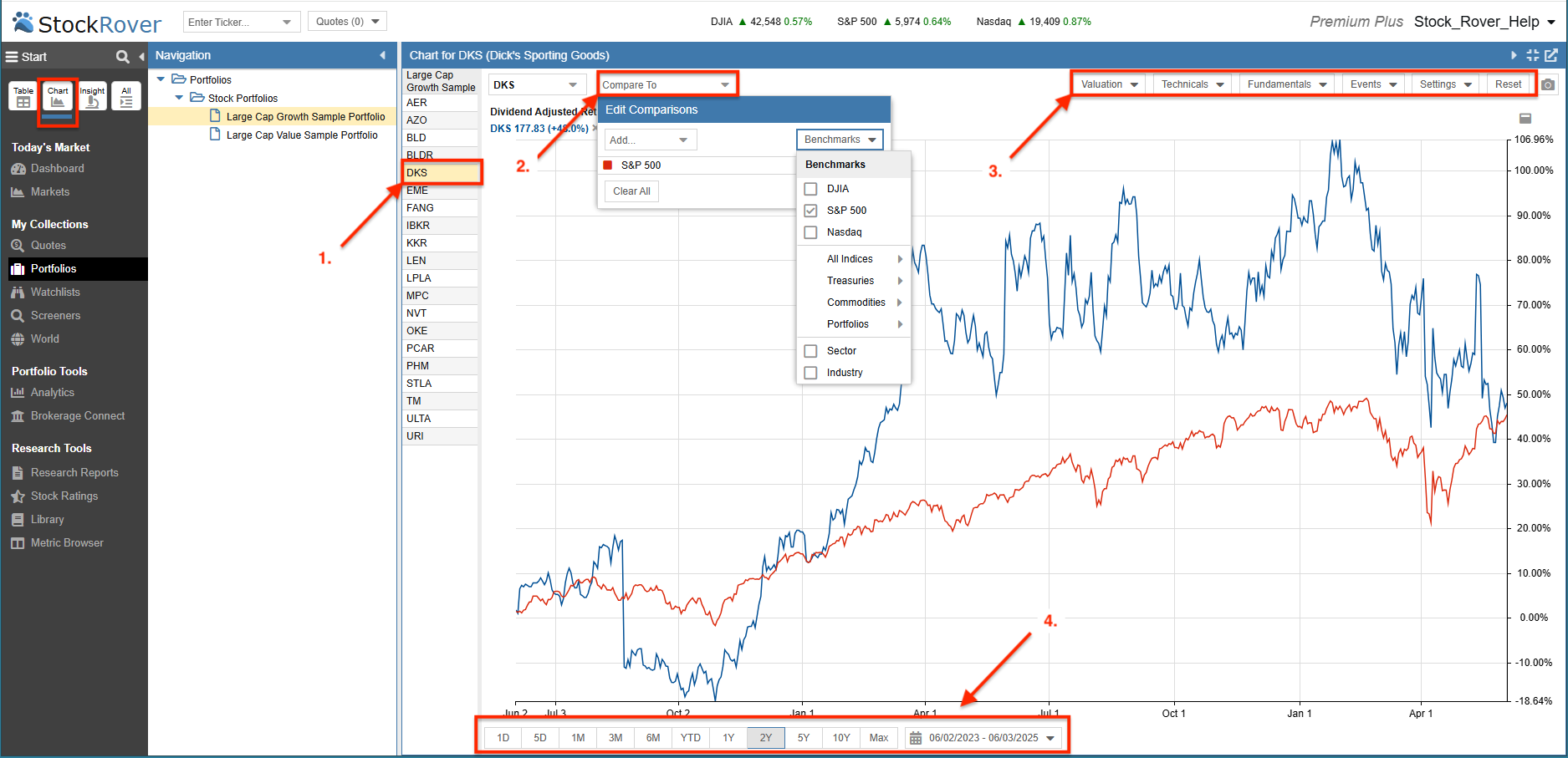Open the Compare To dropdown
This screenshot has height=758, width=1568.
coord(667,84)
